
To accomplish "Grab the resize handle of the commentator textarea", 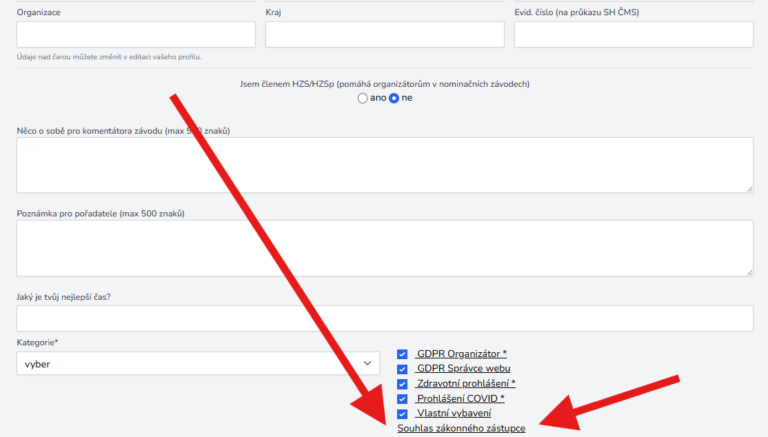I will pos(748,188).
